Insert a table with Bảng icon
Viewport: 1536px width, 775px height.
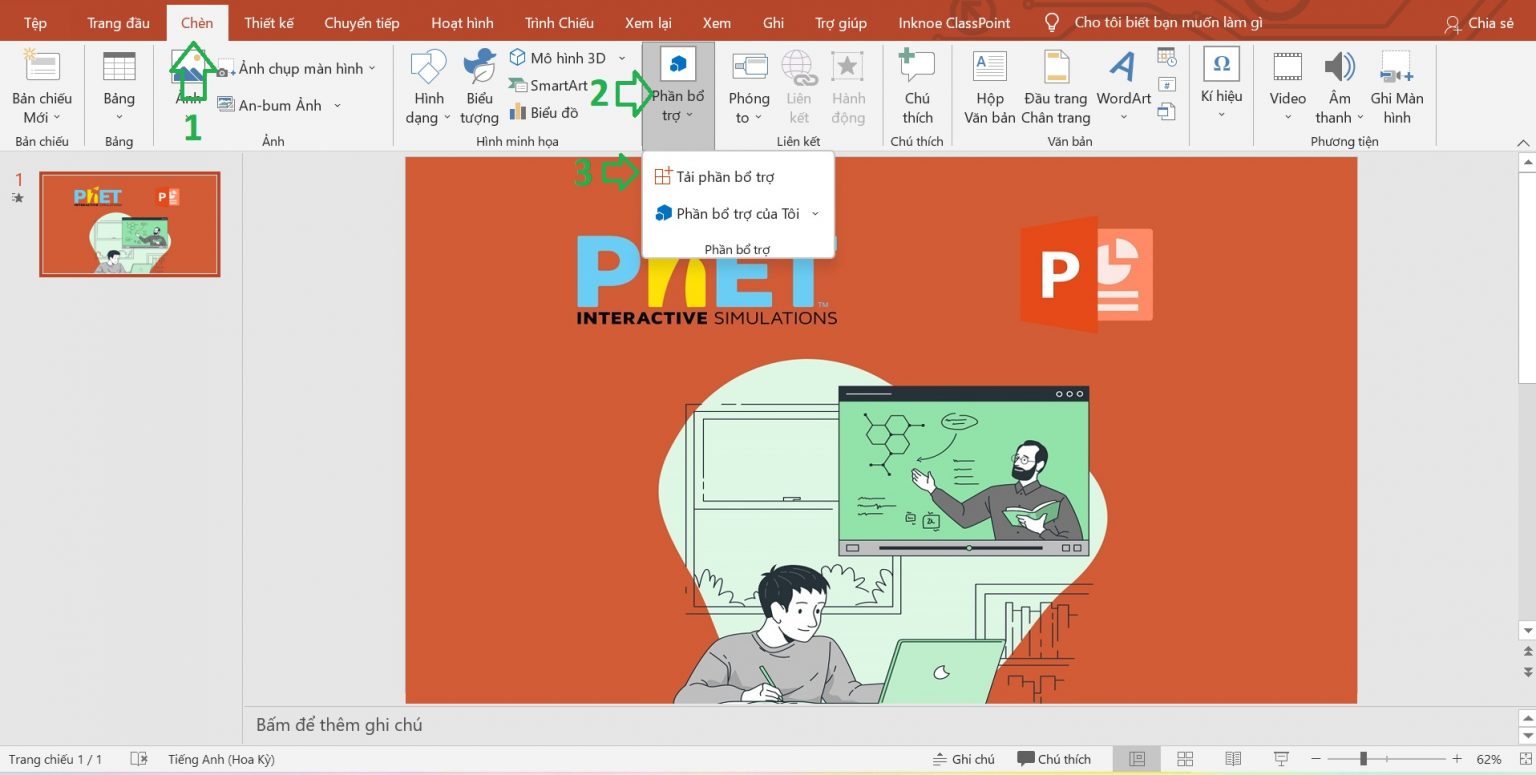click(119, 67)
